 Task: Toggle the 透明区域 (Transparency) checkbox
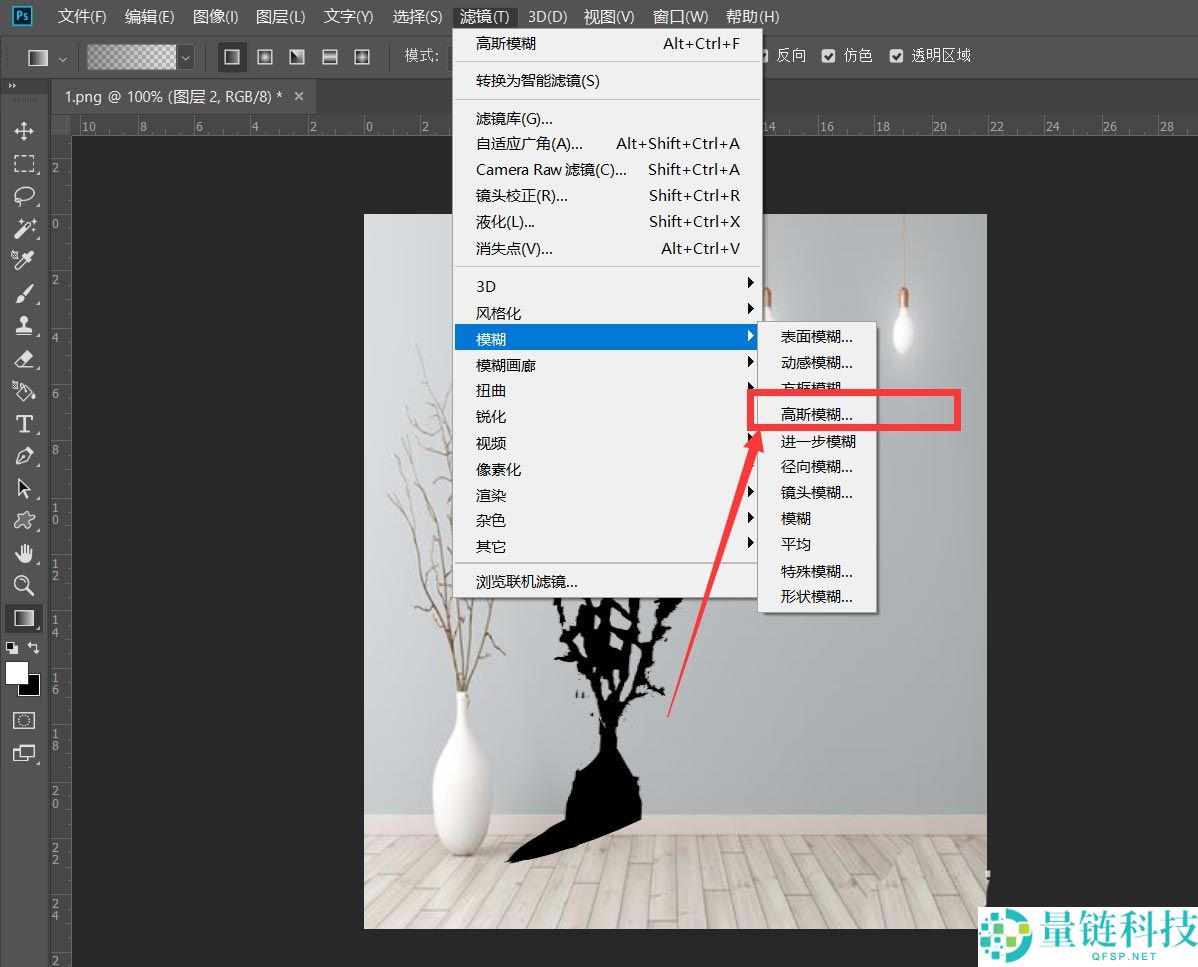pyautogui.click(x=896, y=56)
